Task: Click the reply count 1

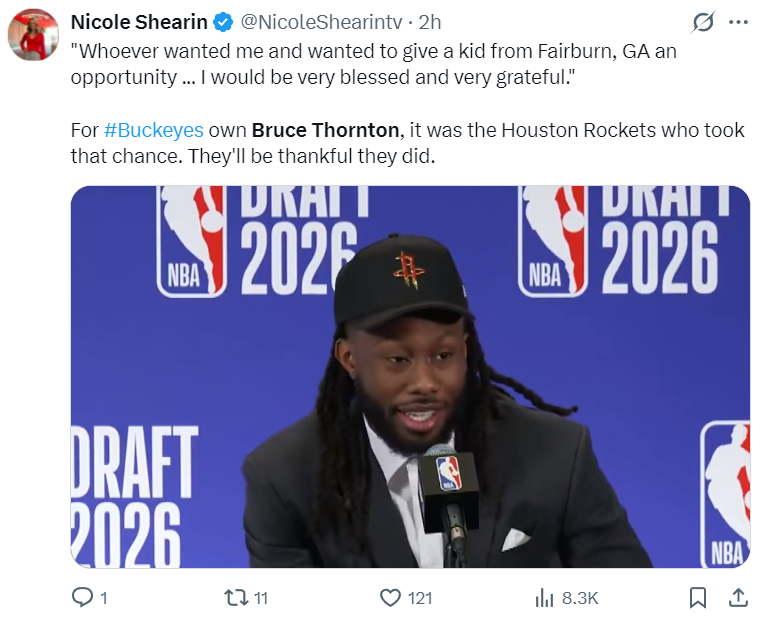Action: click(104, 598)
